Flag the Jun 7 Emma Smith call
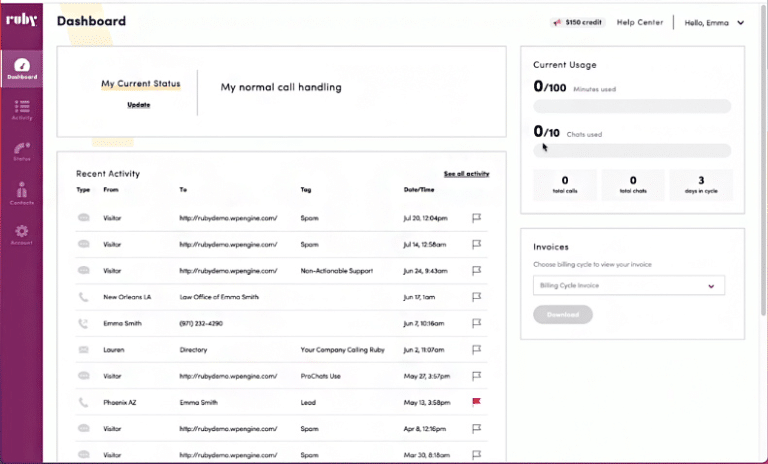The height and width of the screenshot is (464, 768). (x=476, y=323)
